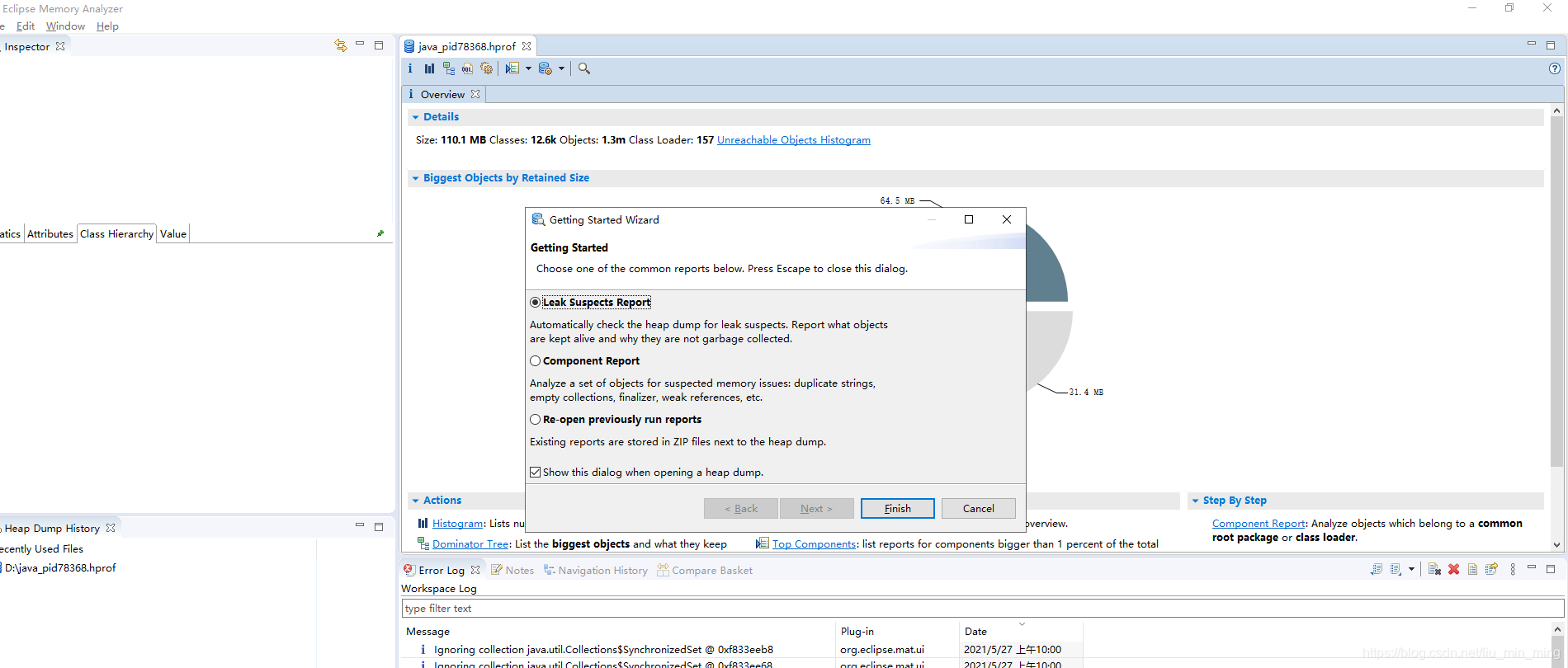Collapse the Details section
The image size is (1568, 668).
(415, 117)
